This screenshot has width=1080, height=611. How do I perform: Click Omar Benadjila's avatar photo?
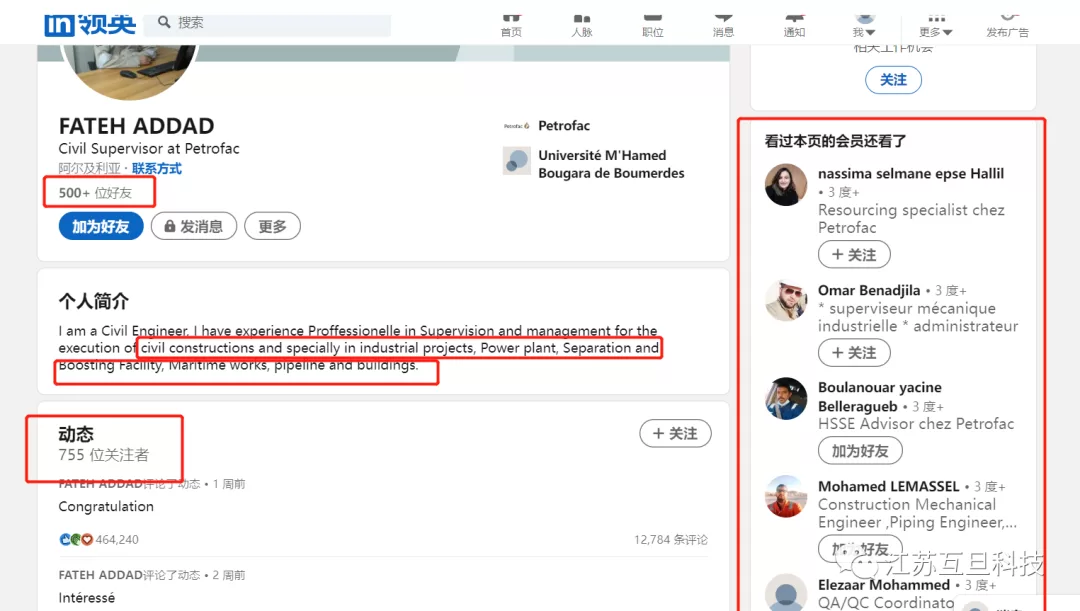pos(786,300)
